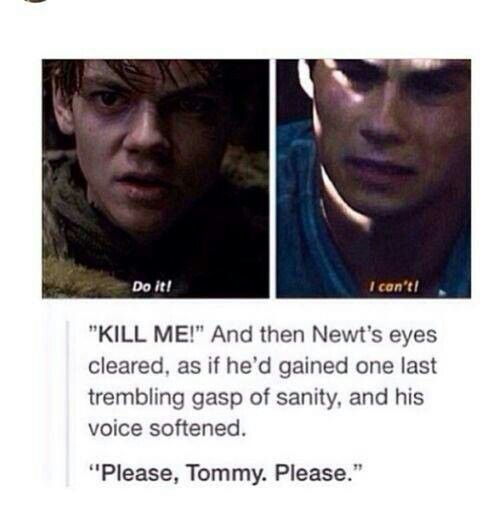
Task: Click the phrase "voice softened."
Action: (x=167, y=428)
